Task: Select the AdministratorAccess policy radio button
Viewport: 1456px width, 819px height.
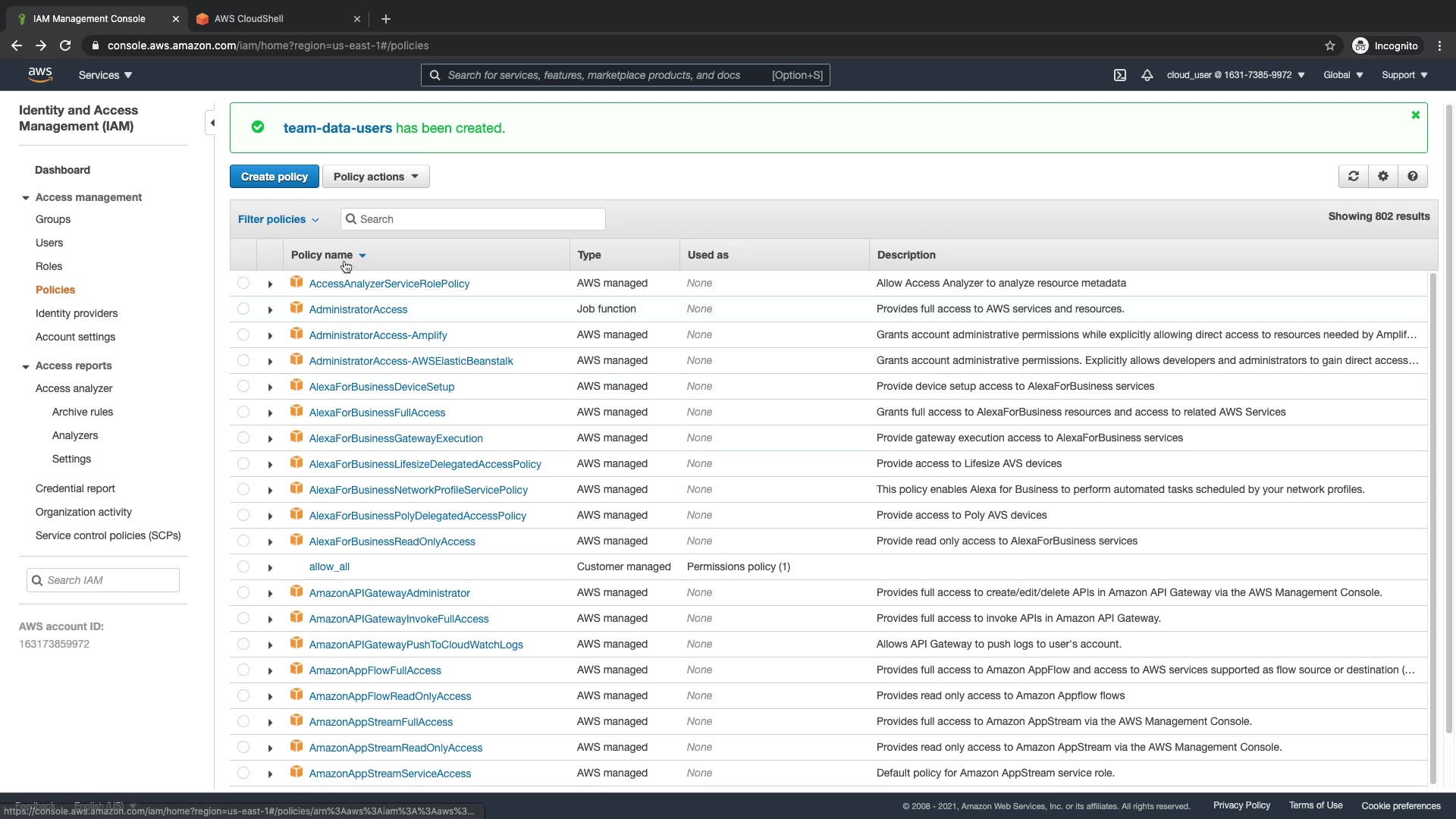Action: [x=243, y=309]
